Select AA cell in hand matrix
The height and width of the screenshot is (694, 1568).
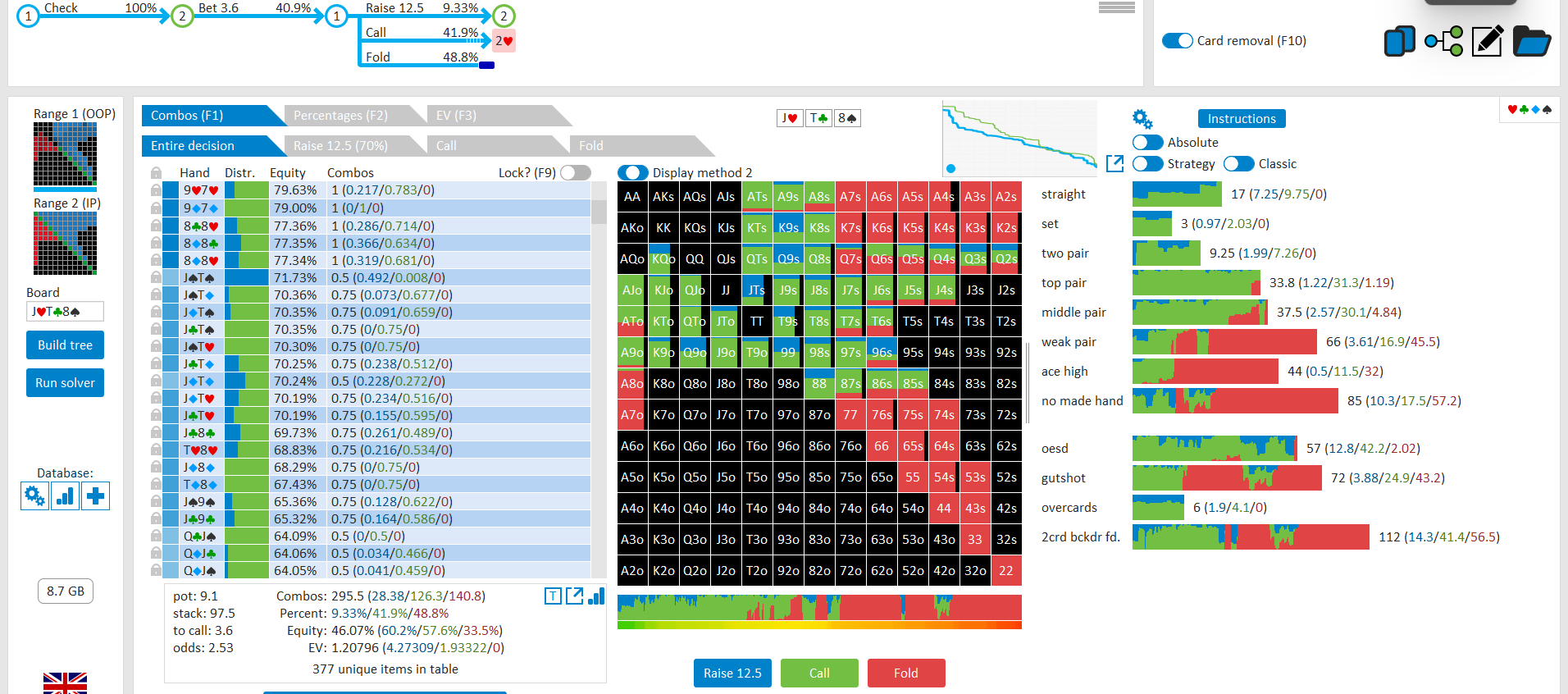(632, 197)
